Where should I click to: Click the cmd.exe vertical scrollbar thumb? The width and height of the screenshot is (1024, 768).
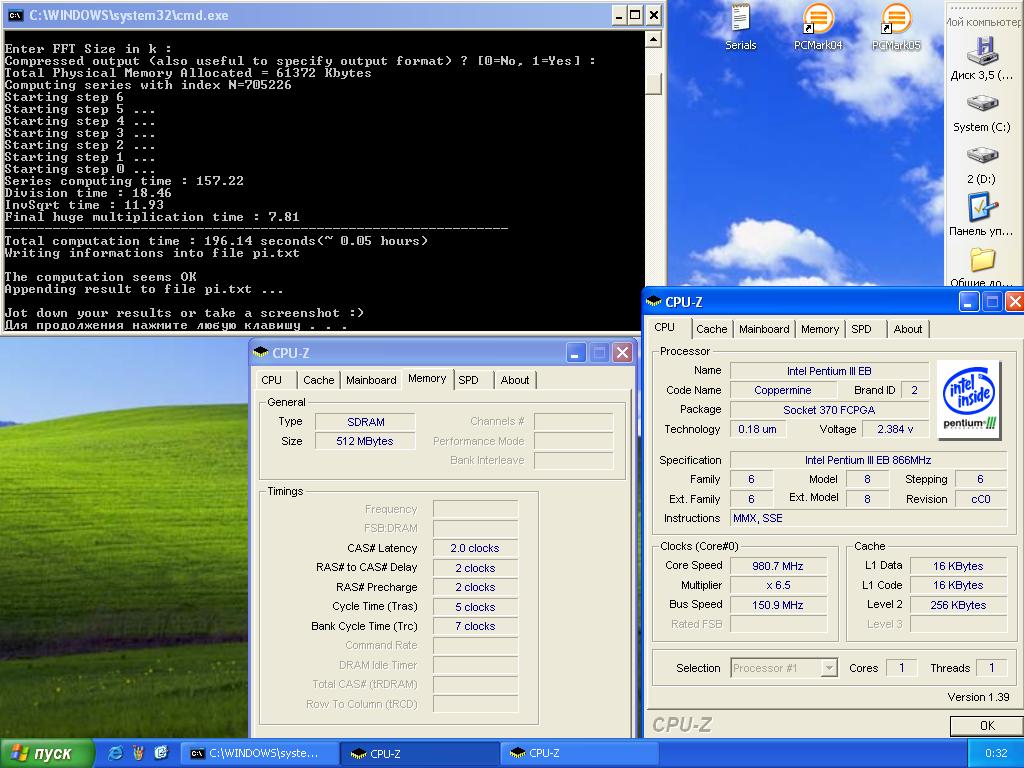click(x=653, y=84)
